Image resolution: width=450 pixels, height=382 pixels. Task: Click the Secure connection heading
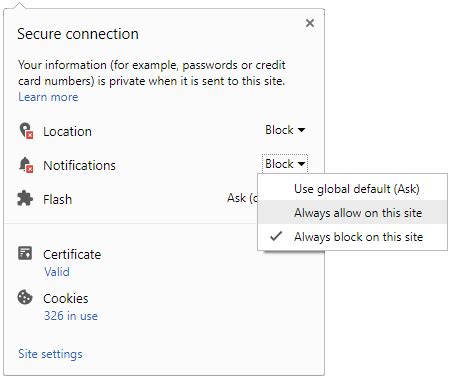[78, 34]
